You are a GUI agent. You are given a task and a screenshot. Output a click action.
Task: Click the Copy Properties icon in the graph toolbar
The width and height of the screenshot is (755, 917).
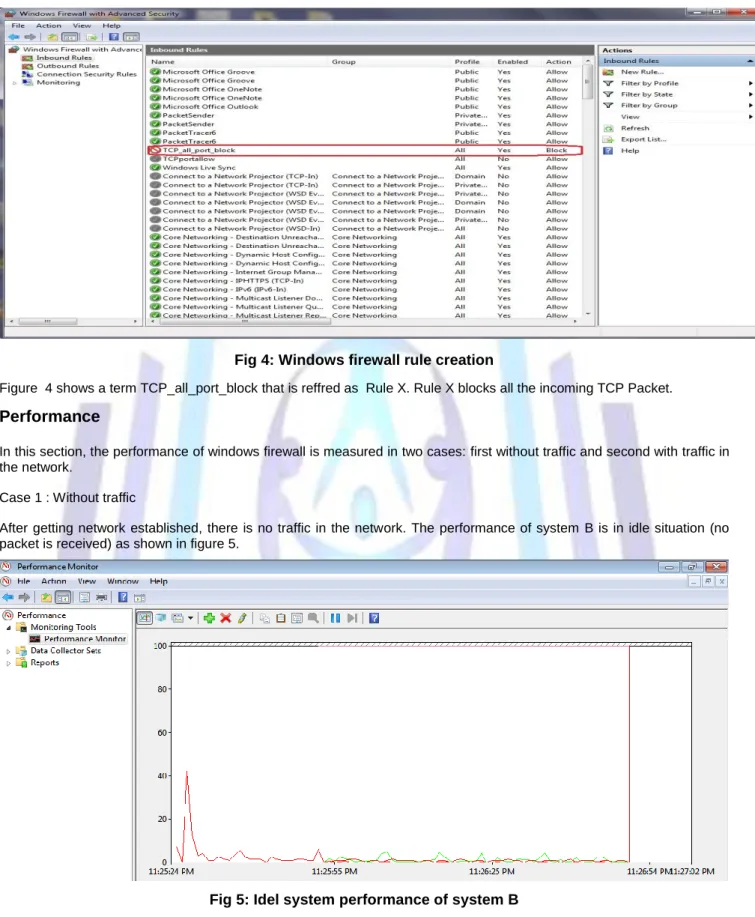point(264,618)
